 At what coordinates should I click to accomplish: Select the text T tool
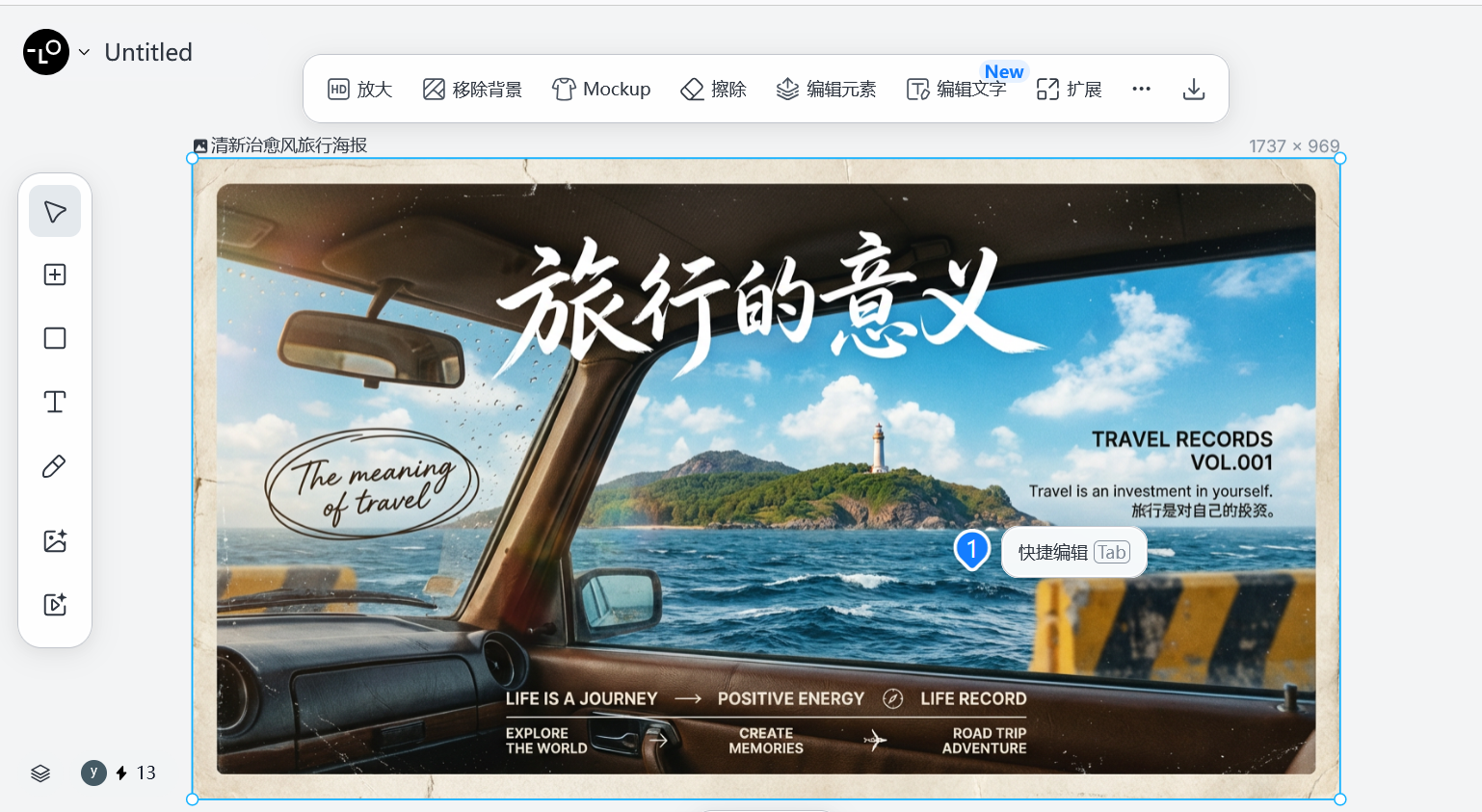pos(55,402)
